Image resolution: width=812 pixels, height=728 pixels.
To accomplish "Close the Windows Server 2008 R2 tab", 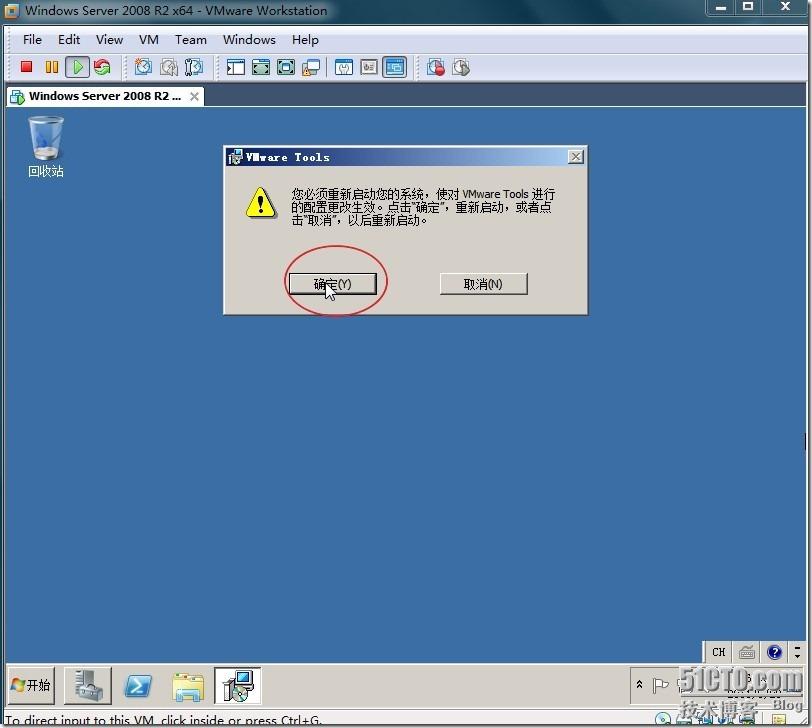I will click(x=194, y=96).
